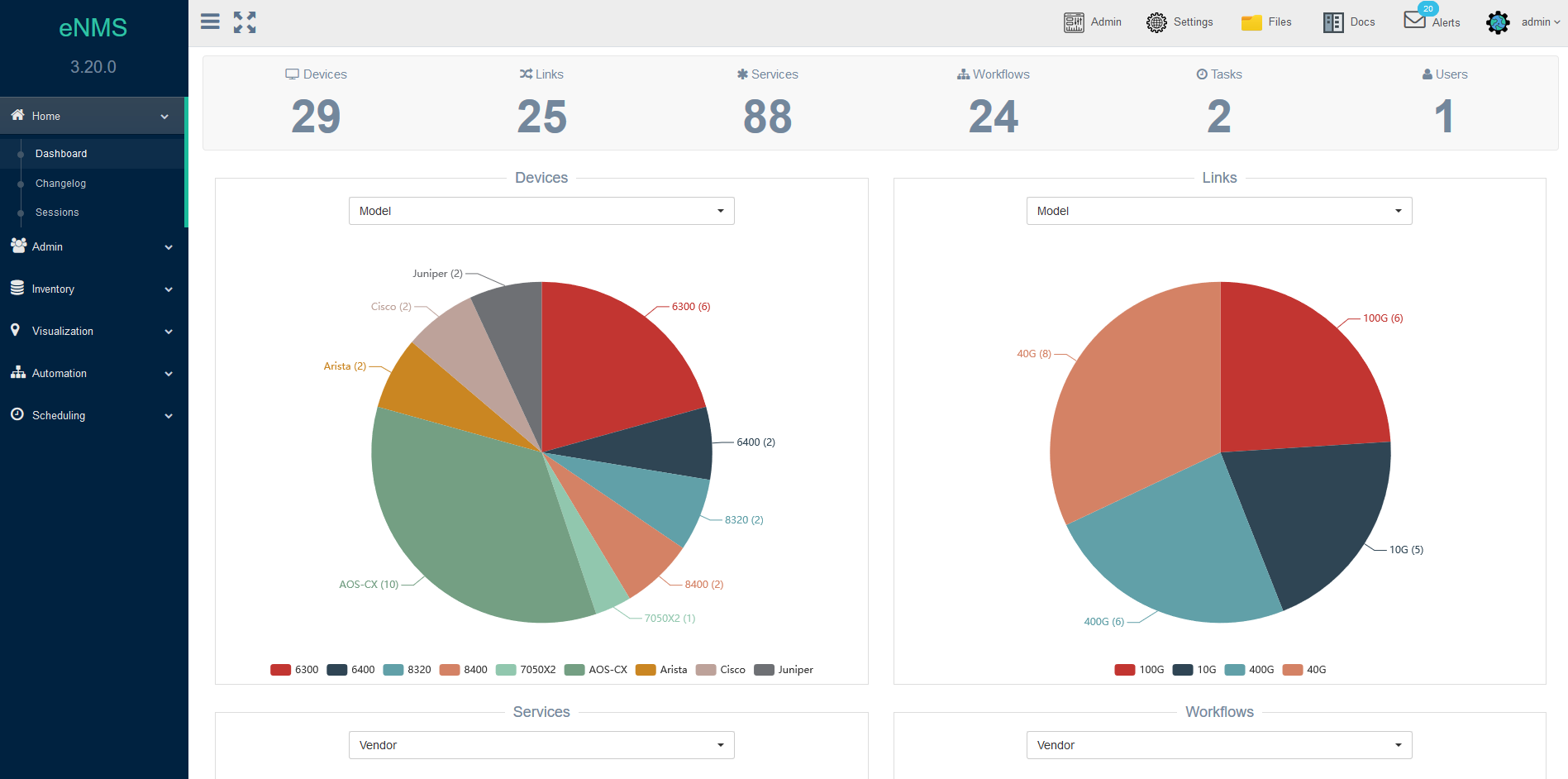Viewport: 1568px width, 779px height.
Task: Open the Alerts envelope icon
Action: [x=1414, y=20]
